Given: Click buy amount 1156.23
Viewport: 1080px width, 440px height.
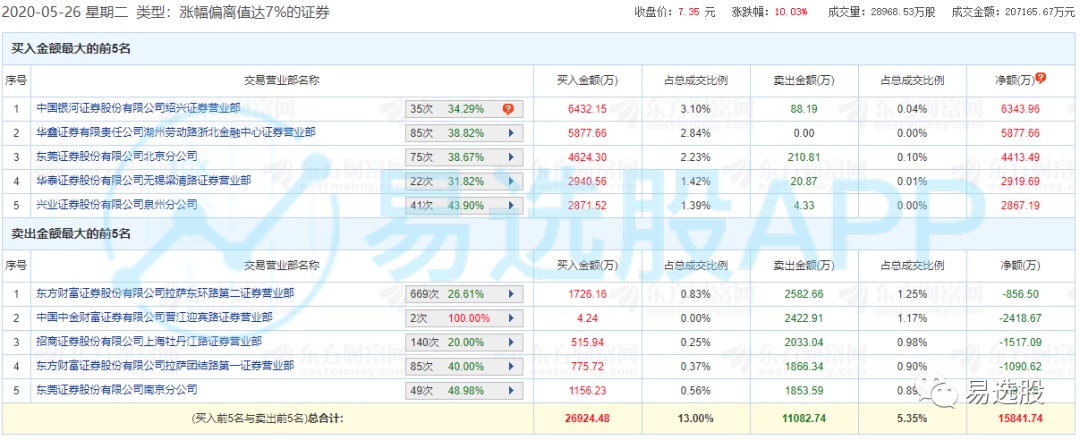Looking at the screenshot, I should [x=587, y=390].
